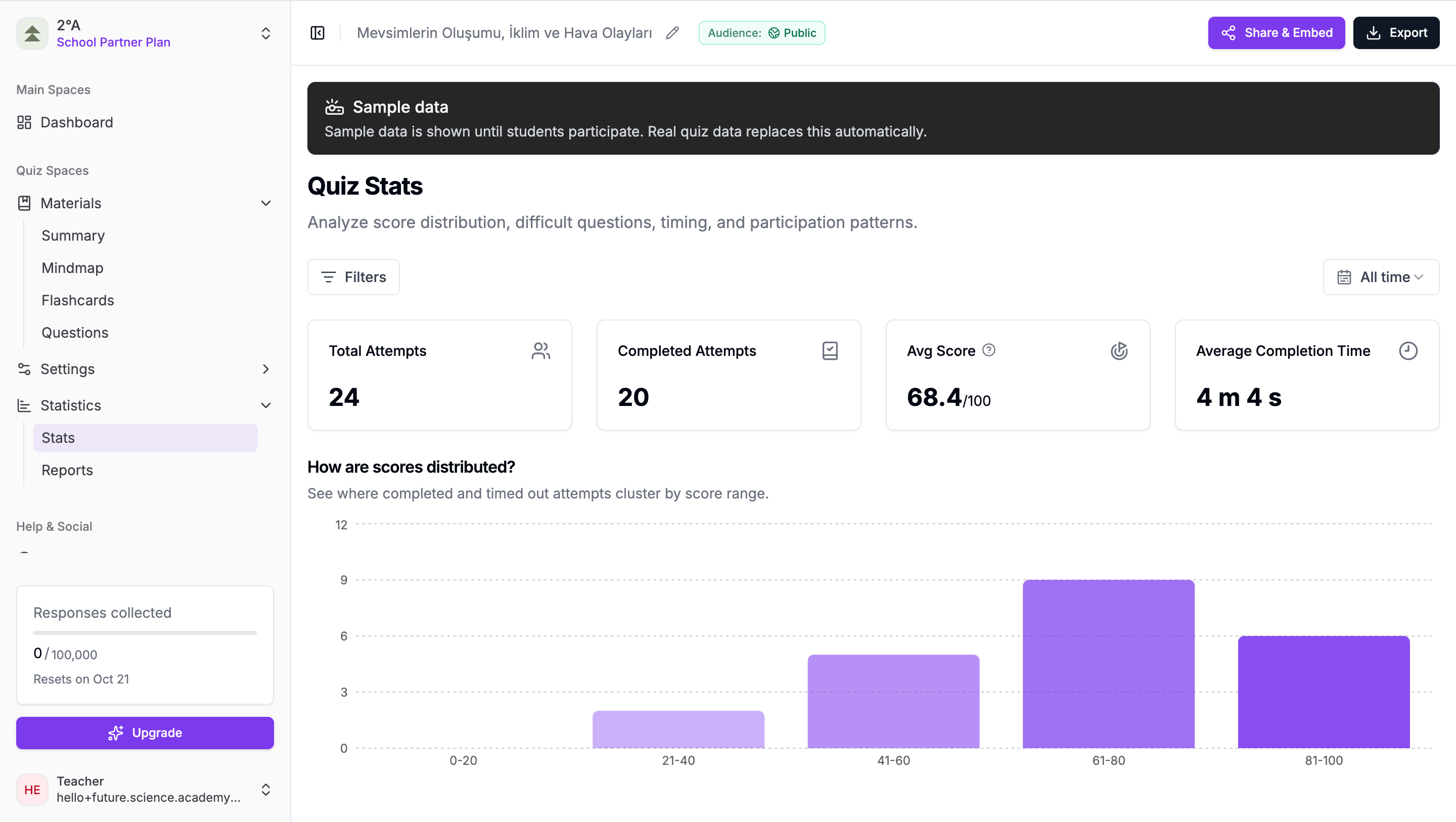This screenshot has height=822, width=1456.
Task: Click the School Partner Plan label
Action: point(113,42)
